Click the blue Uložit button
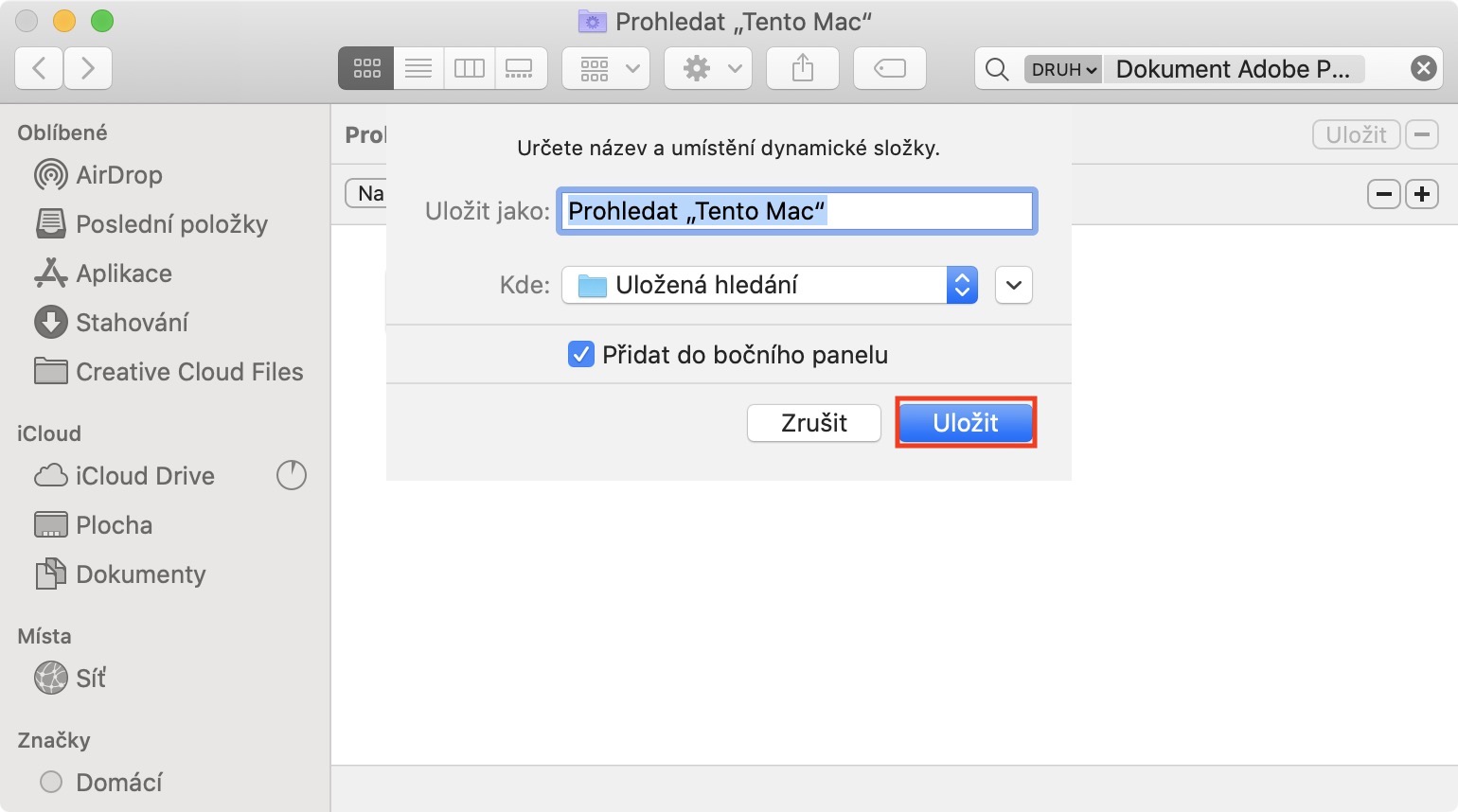The height and width of the screenshot is (812, 1458). point(965,423)
